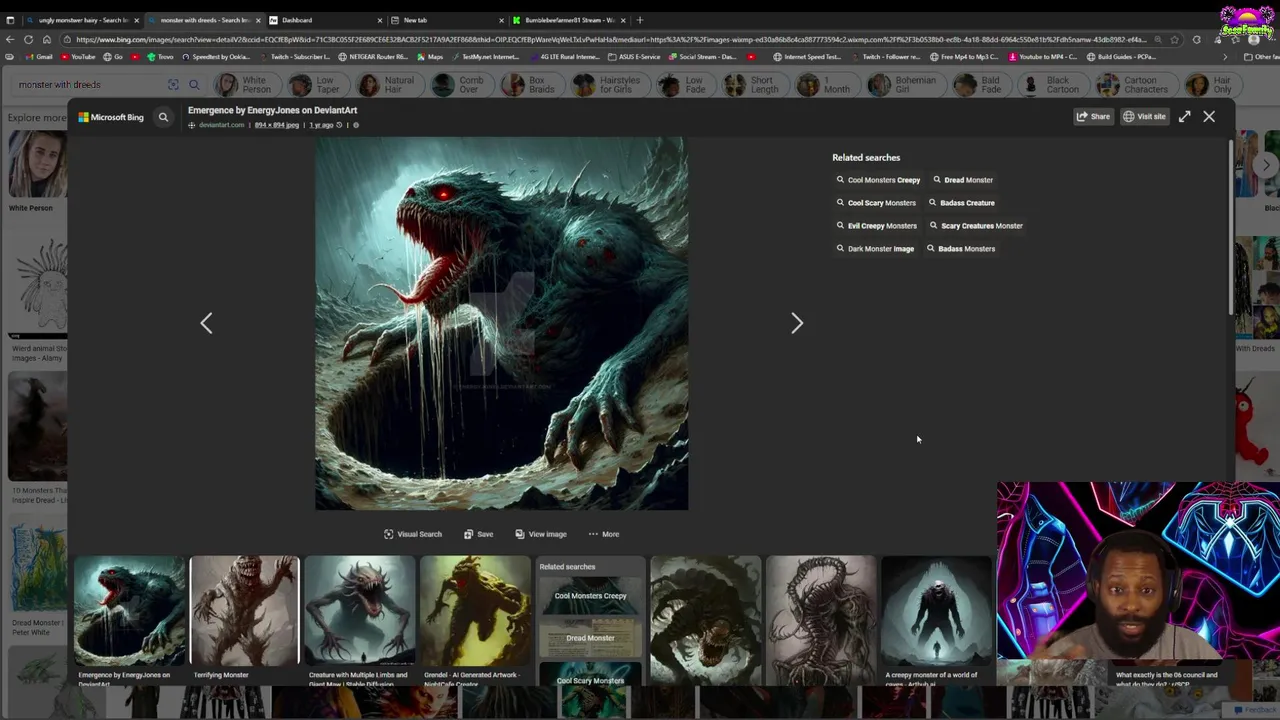Search related 'Dark Monster Image'
1280x720 pixels.
(875, 249)
